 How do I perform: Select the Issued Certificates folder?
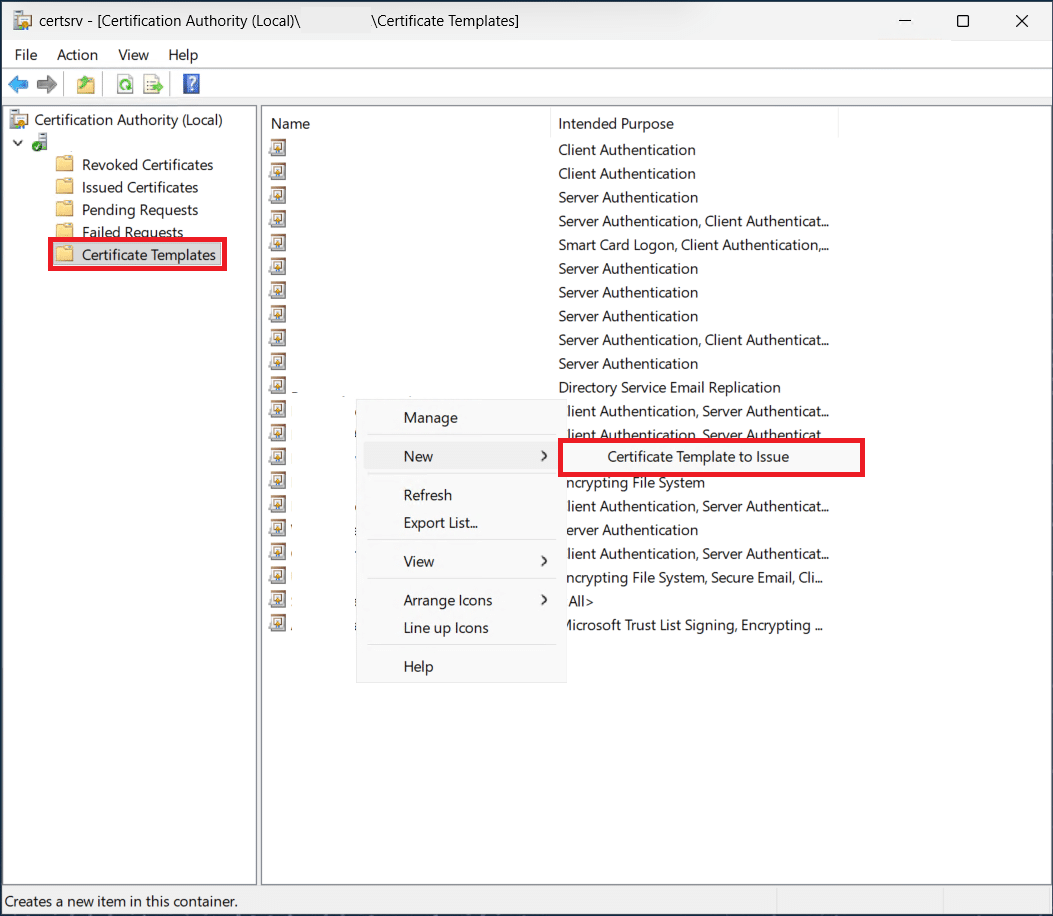[139, 187]
